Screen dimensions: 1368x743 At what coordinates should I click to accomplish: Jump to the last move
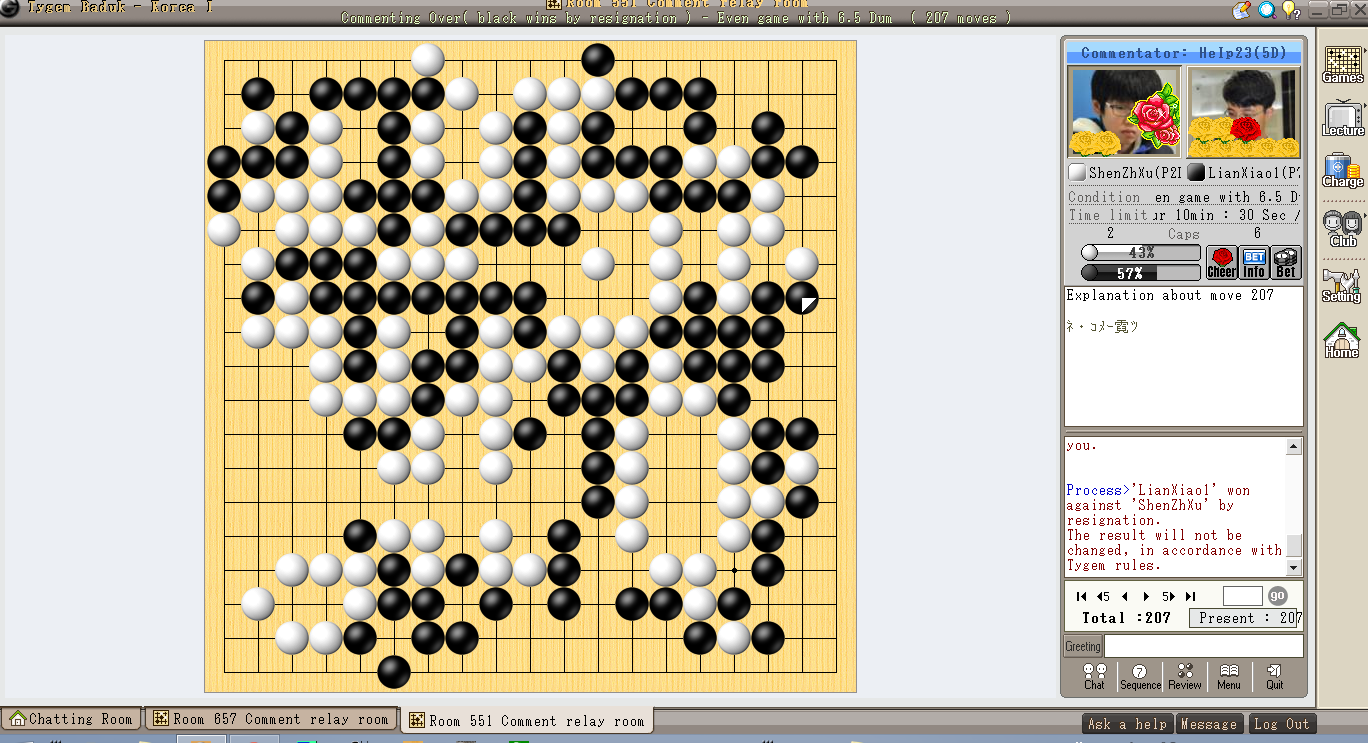click(x=1190, y=596)
